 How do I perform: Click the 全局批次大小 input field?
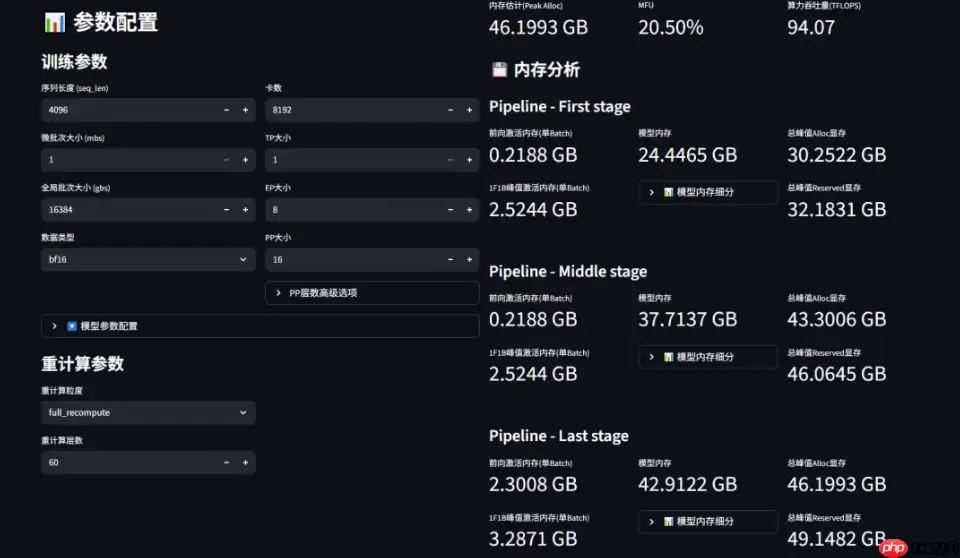[x=128, y=210]
